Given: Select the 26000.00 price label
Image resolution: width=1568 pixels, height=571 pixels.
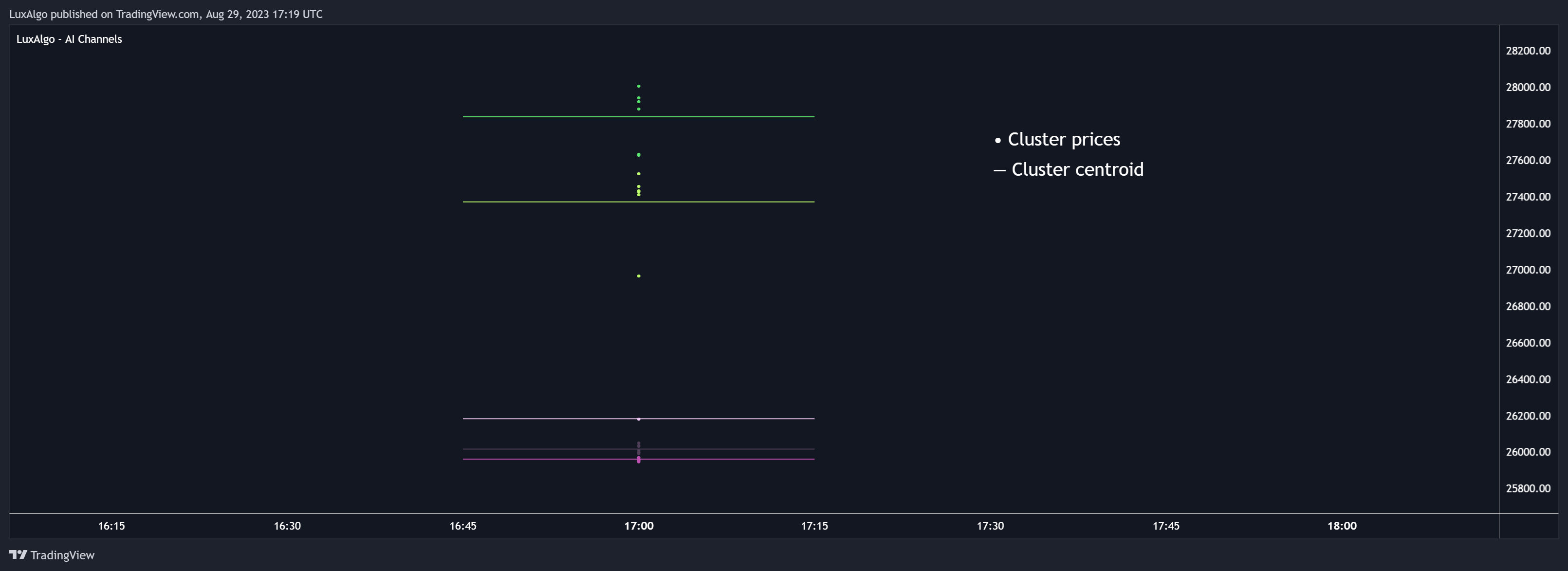Looking at the screenshot, I should coord(1528,452).
